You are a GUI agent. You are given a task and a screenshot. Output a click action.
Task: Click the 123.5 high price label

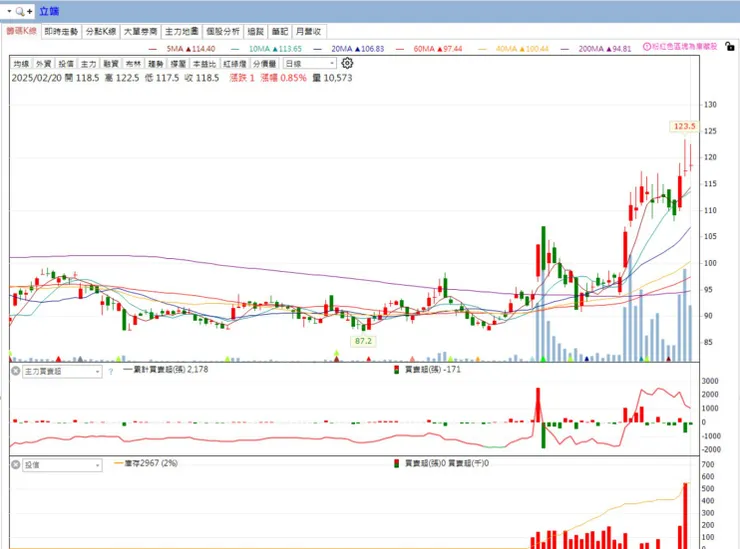[x=684, y=126]
